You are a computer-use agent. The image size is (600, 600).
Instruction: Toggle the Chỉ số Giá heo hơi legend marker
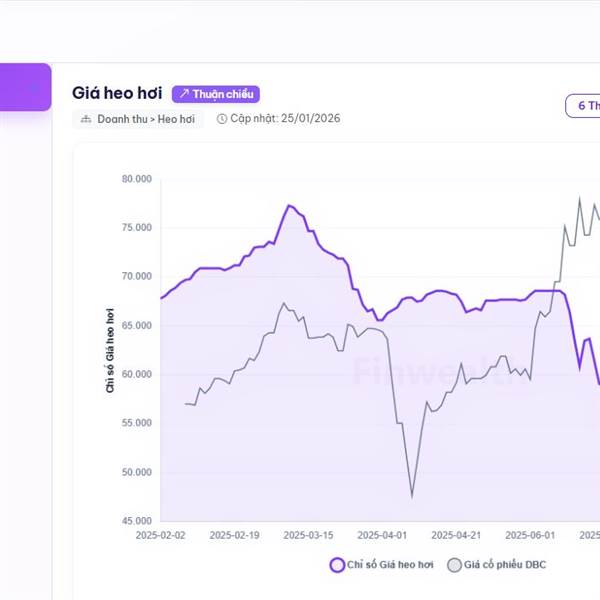(338, 565)
